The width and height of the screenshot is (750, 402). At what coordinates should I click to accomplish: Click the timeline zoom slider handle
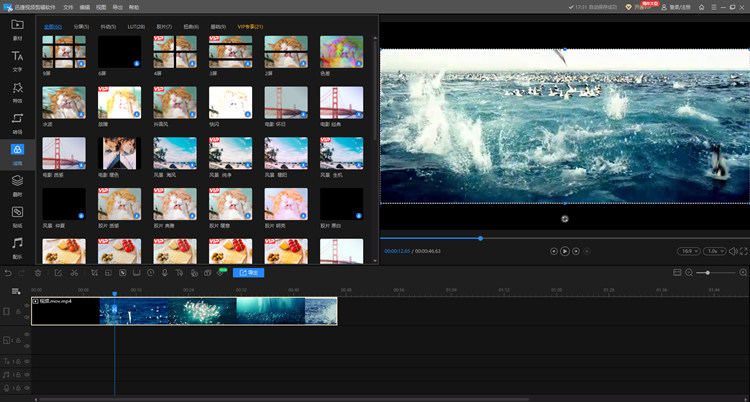pos(707,272)
